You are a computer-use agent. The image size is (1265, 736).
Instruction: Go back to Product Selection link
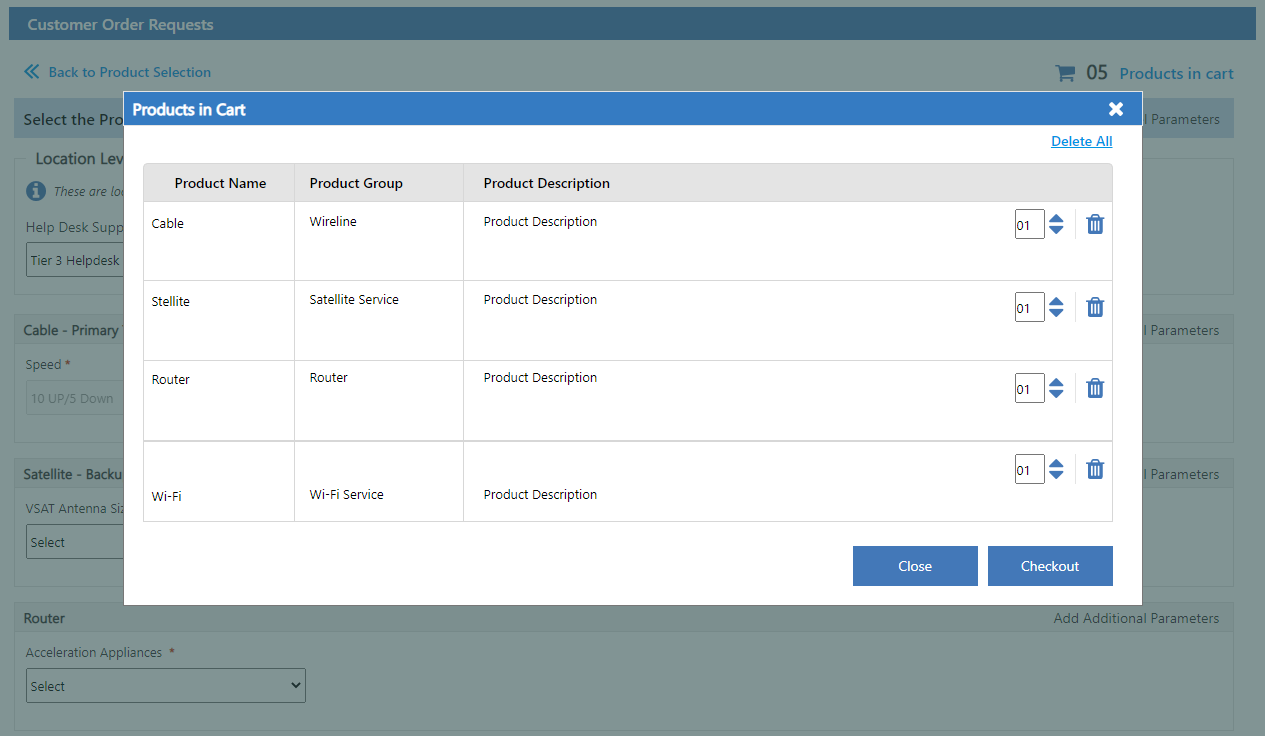click(129, 72)
